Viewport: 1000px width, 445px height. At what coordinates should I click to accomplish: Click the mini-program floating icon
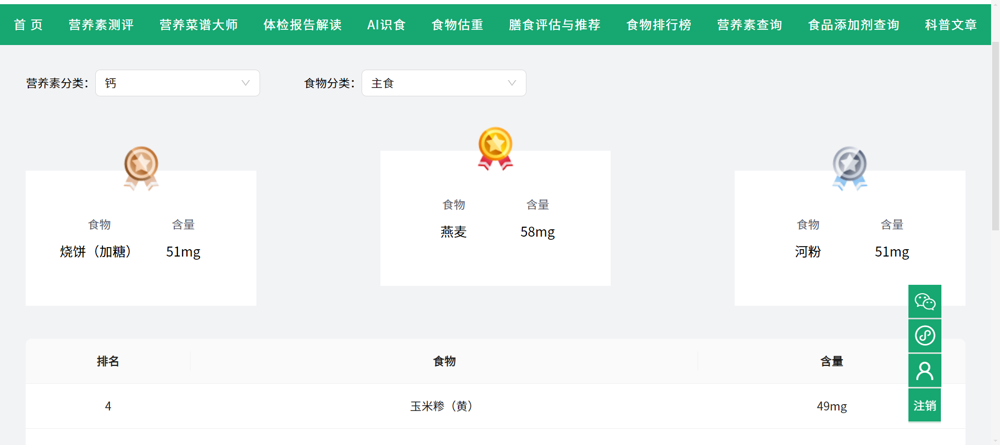(924, 336)
